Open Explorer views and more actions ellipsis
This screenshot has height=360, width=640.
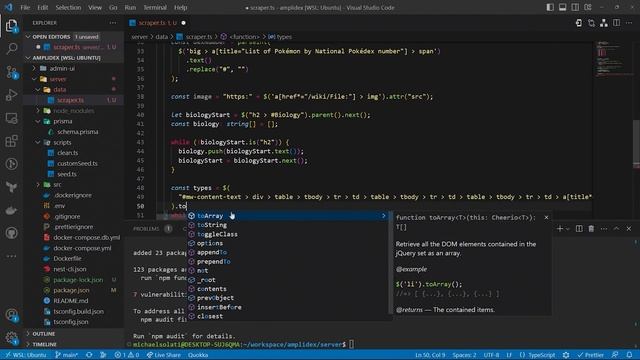pos(113,23)
